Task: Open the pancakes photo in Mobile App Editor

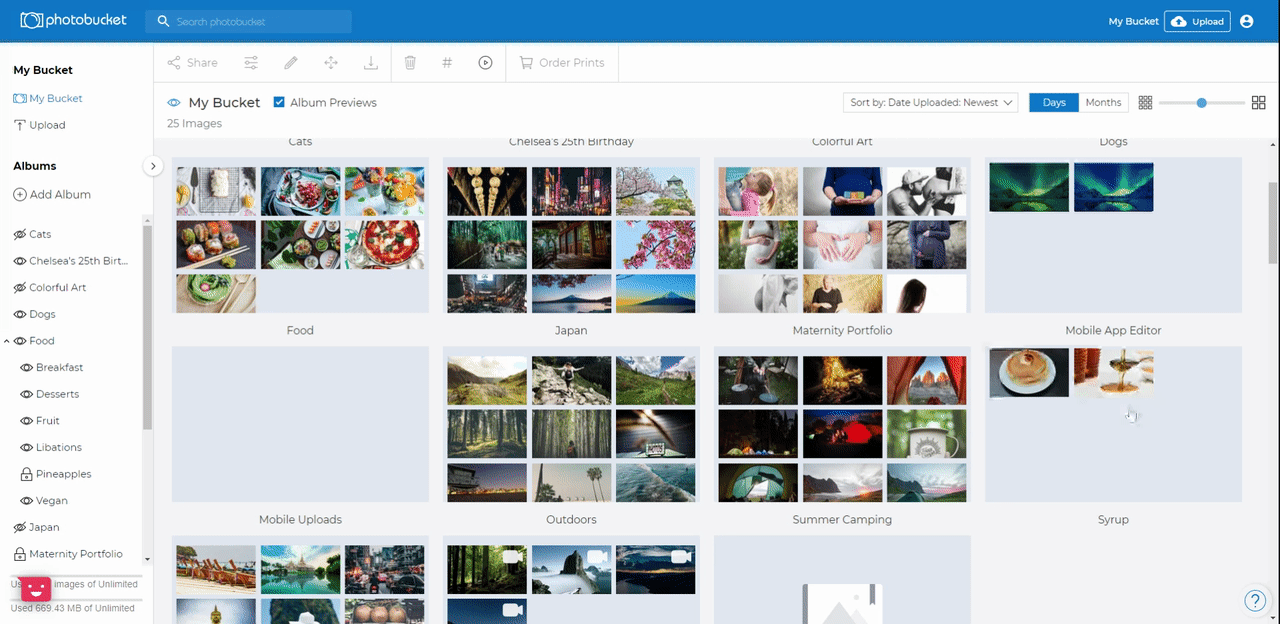Action: click(x=1029, y=373)
